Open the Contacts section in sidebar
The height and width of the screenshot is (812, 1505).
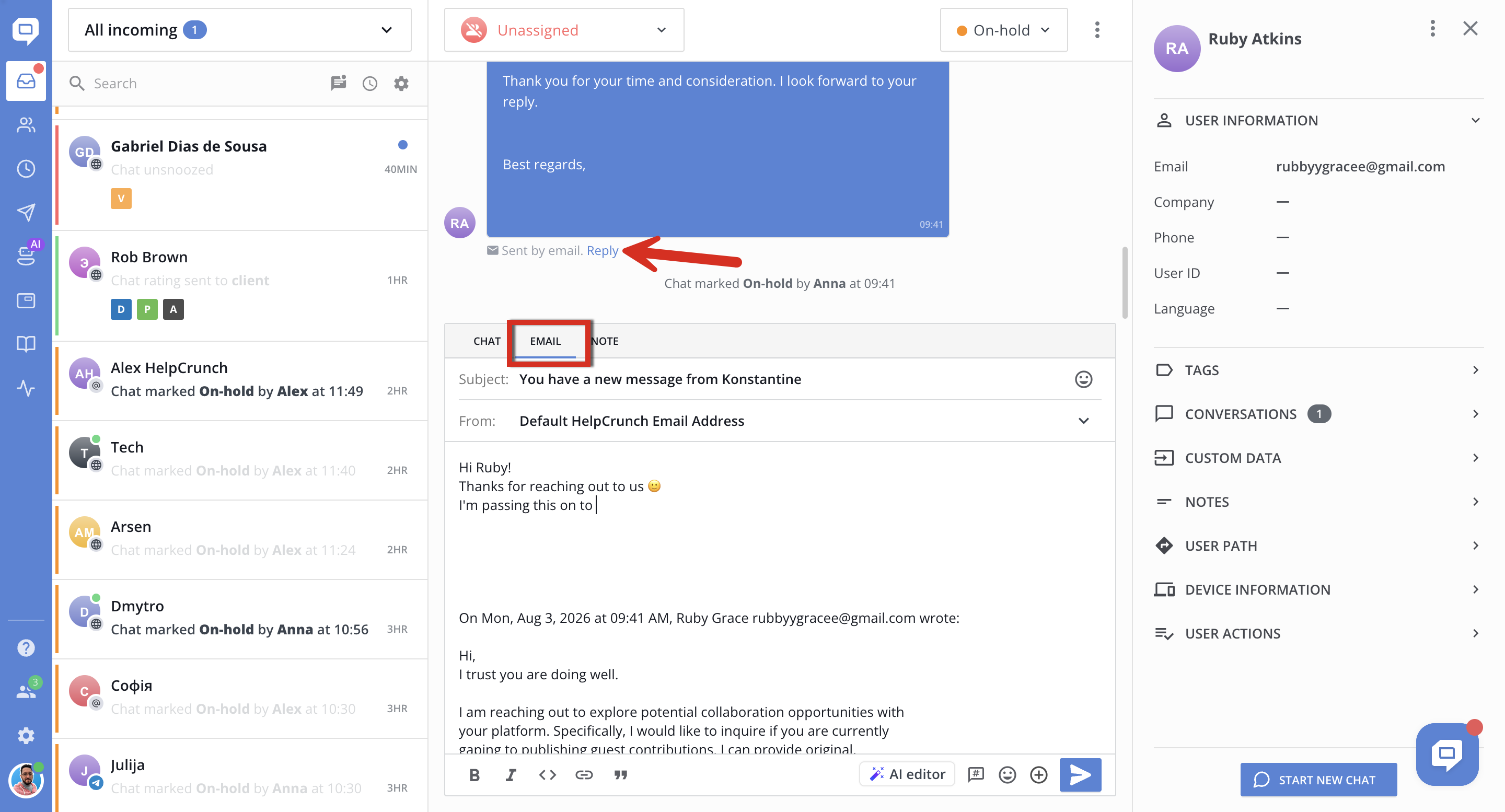coord(26,124)
